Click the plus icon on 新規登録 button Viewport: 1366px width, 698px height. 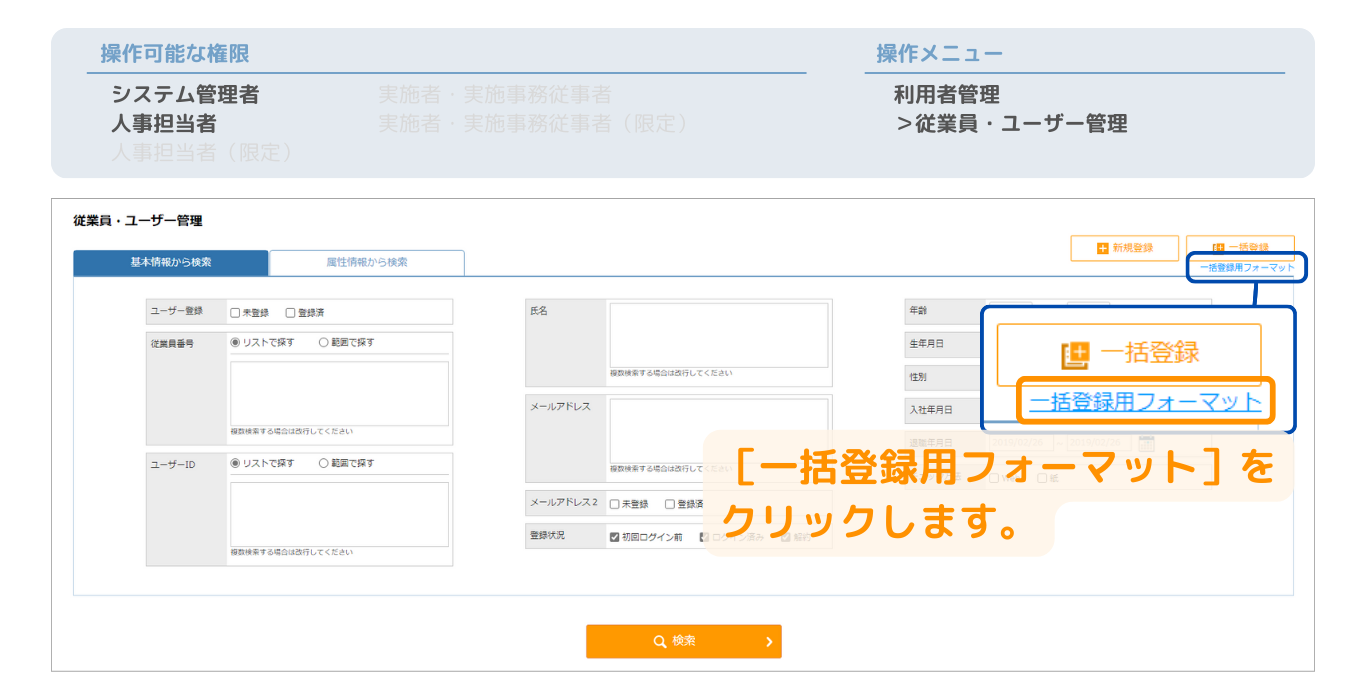point(1102,248)
